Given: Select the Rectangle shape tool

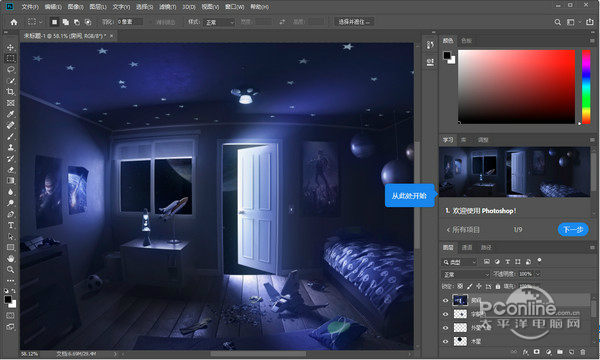Looking at the screenshot, I should click(10, 248).
